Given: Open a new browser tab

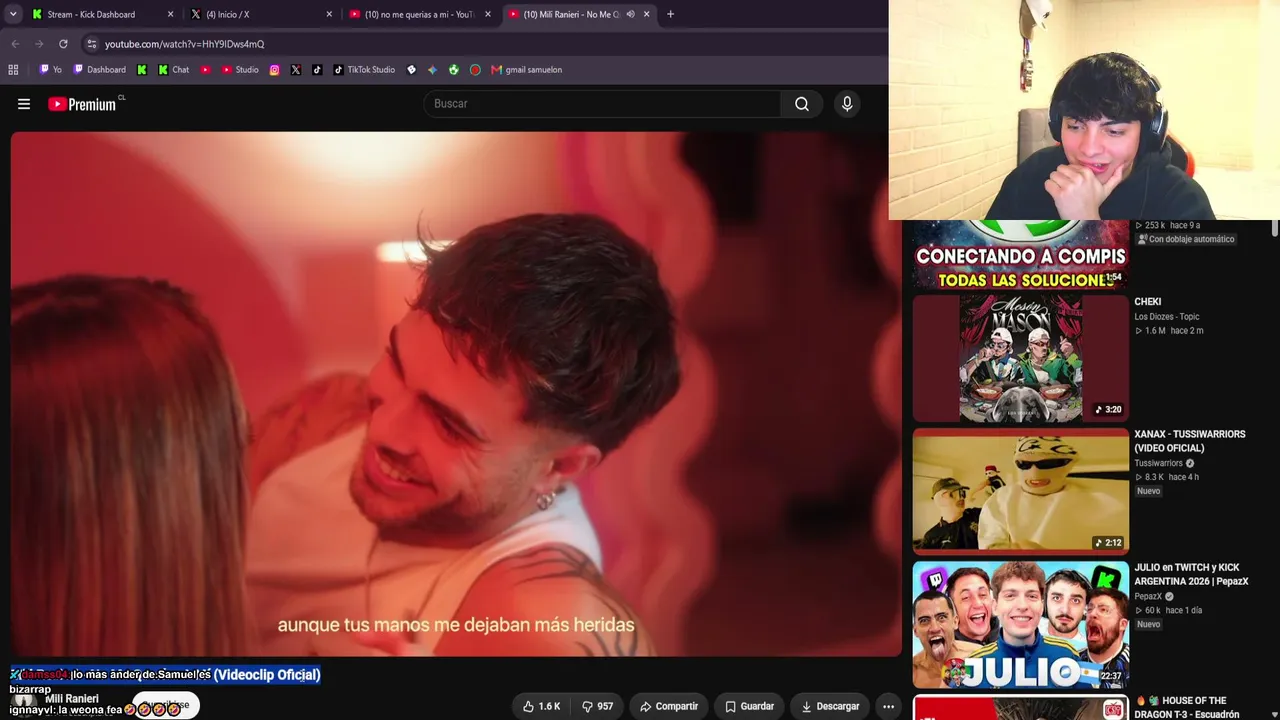Looking at the screenshot, I should 670,14.
